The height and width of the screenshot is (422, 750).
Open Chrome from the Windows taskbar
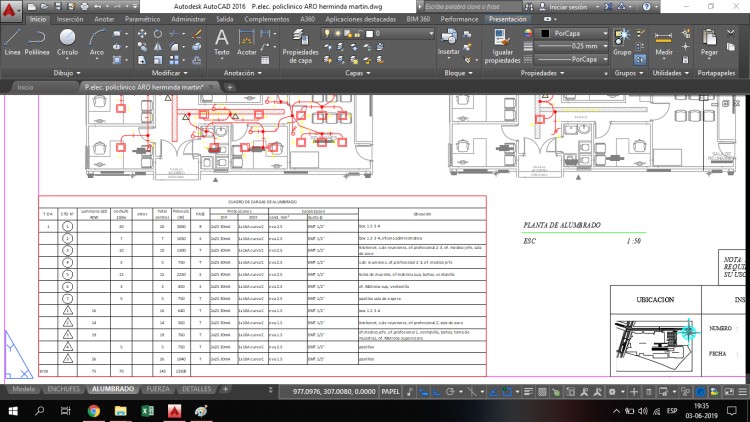coord(94,411)
